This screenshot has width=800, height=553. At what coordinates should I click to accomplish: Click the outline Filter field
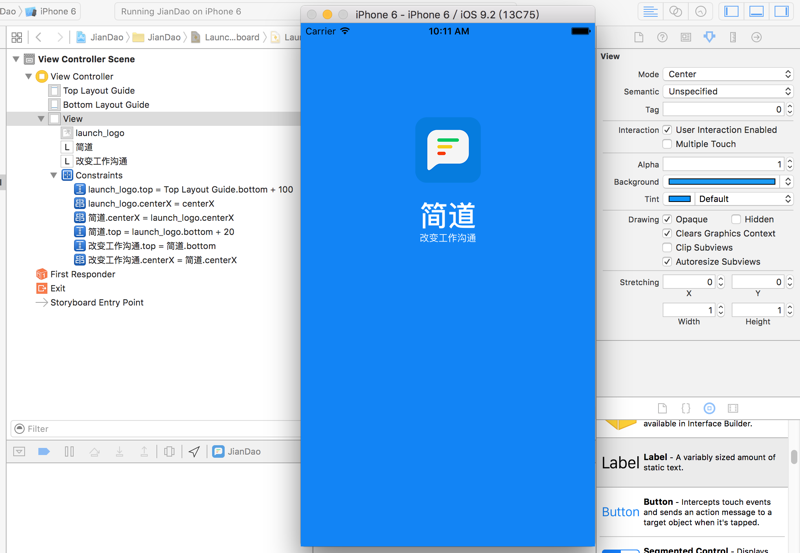coord(156,429)
